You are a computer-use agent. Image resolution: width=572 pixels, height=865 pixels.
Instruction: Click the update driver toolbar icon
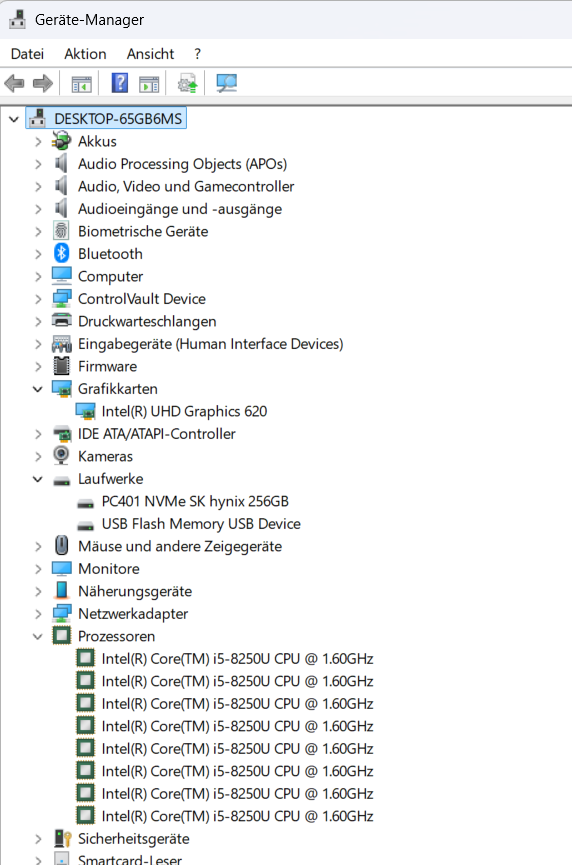(188, 84)
